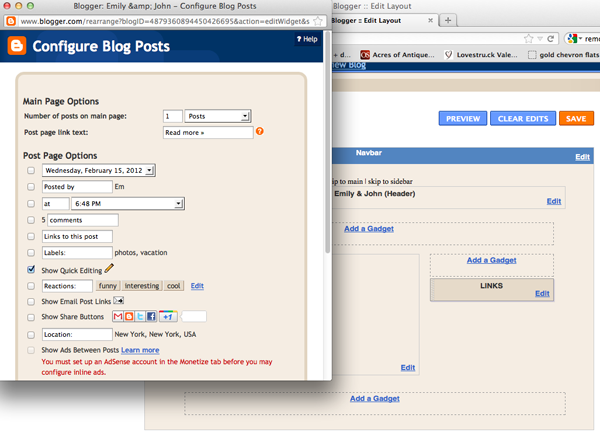Click the Read more link text field
600x436 pixels.
[x=208, y=132]
